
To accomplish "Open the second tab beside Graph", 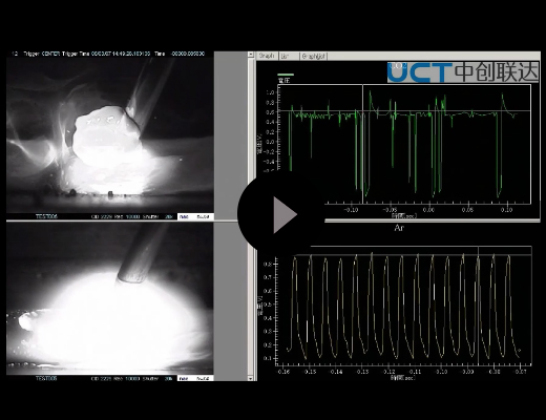I will [x=289, y=56].
